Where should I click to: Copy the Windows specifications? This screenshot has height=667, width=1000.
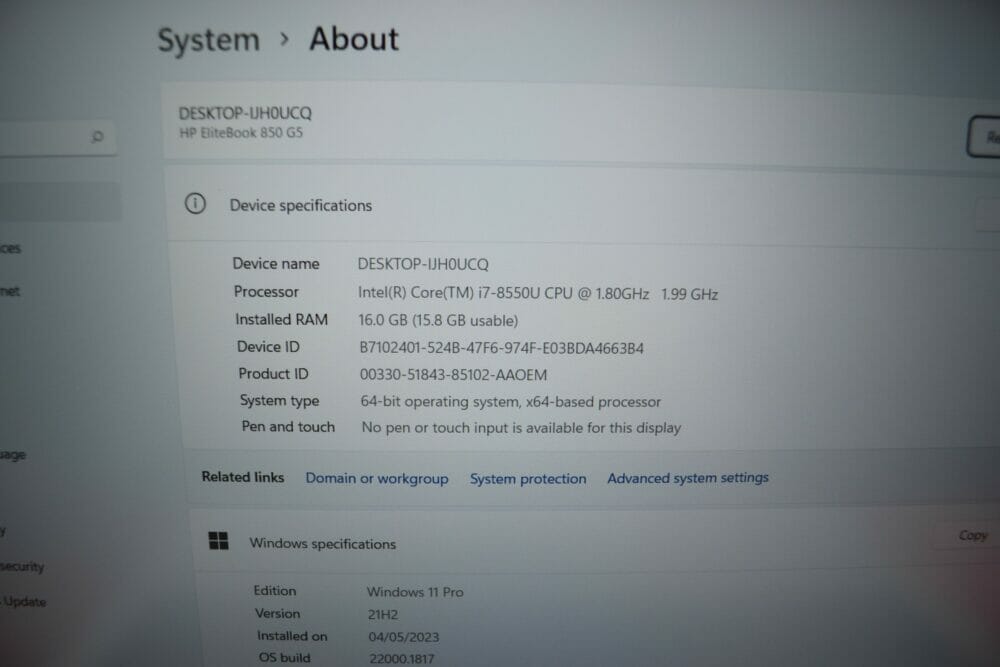coord(973,535)
